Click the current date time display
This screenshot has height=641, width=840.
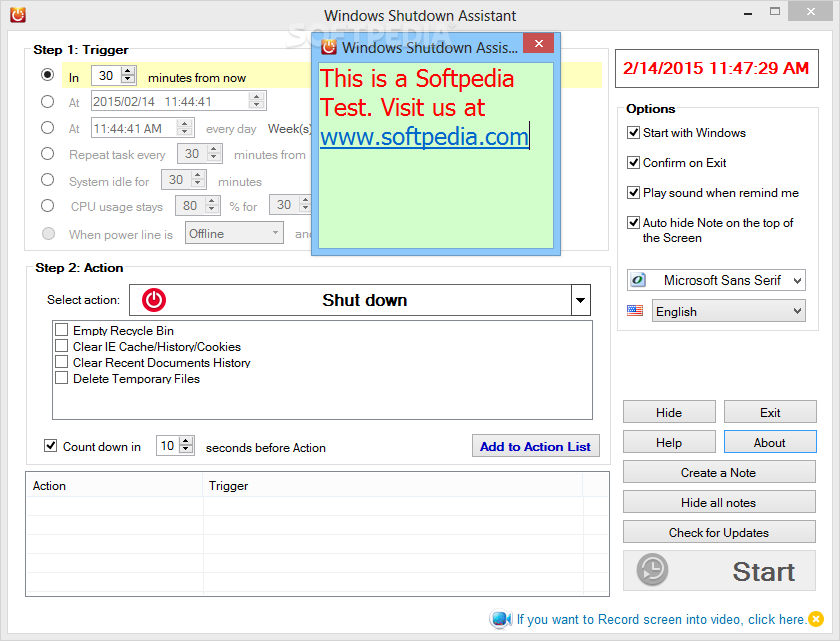coord(716,68)
